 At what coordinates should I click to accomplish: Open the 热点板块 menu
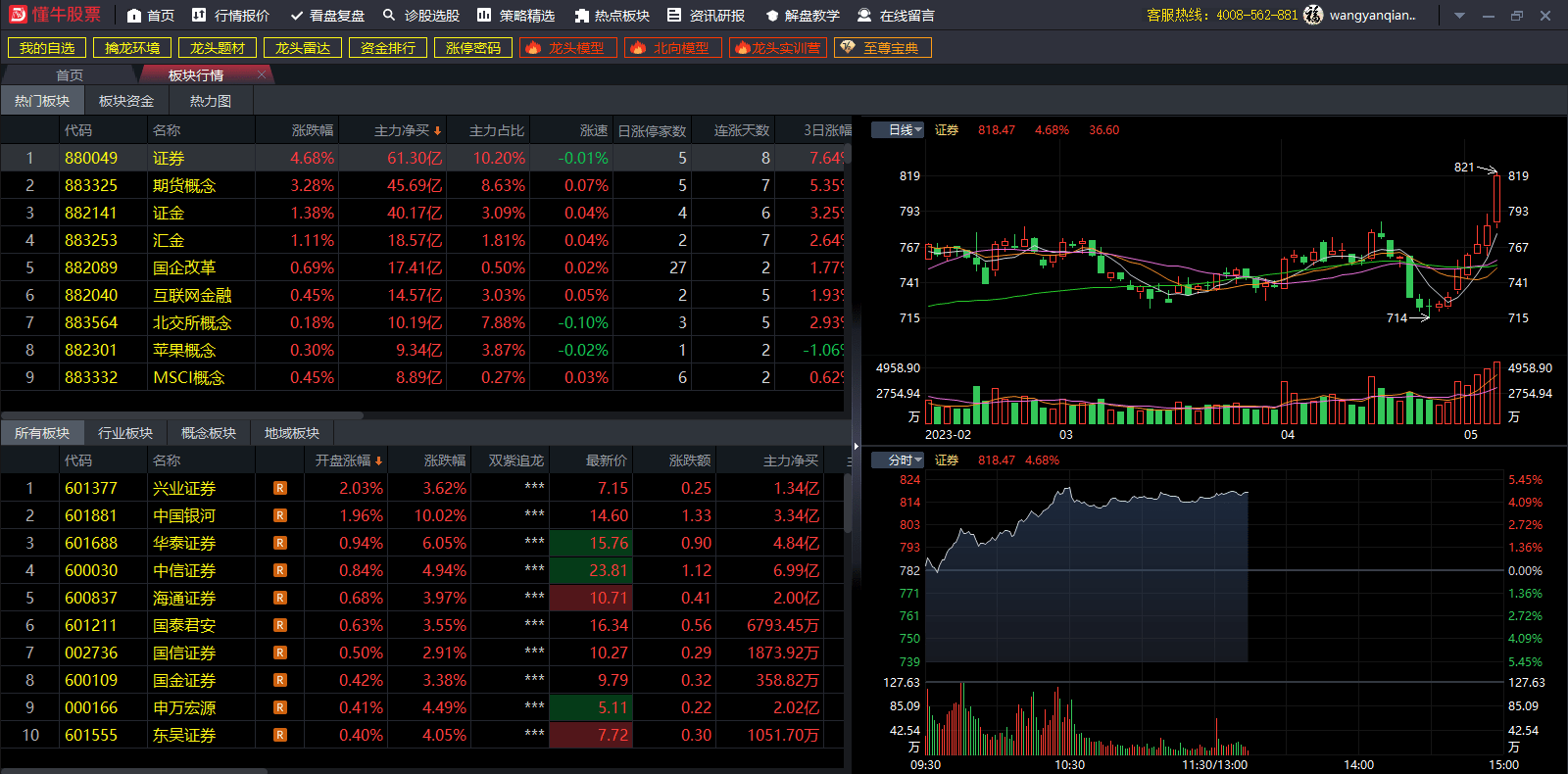pyautogui.click(x=612, y=16)
